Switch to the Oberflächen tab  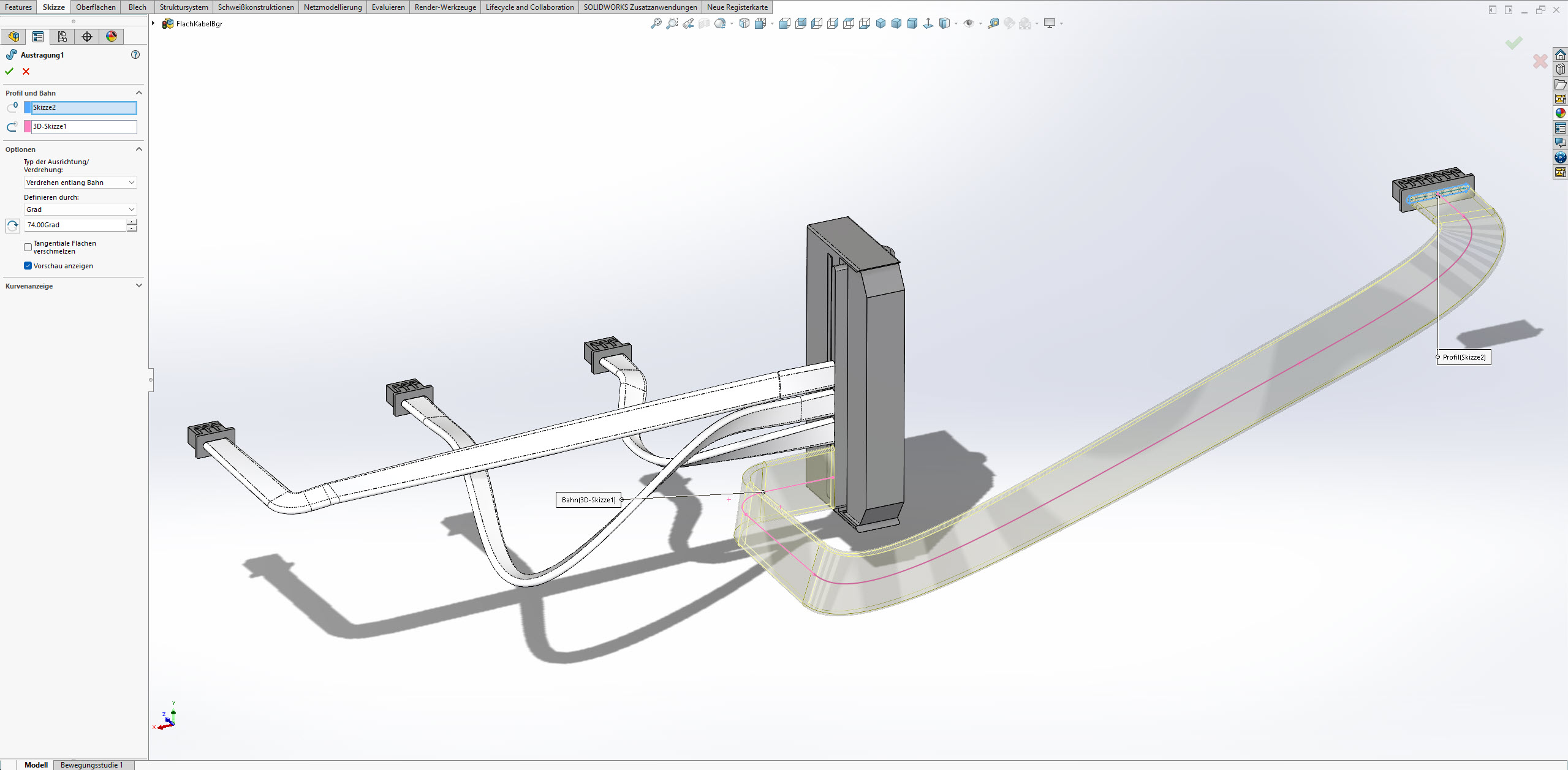[x=96, y=7]
